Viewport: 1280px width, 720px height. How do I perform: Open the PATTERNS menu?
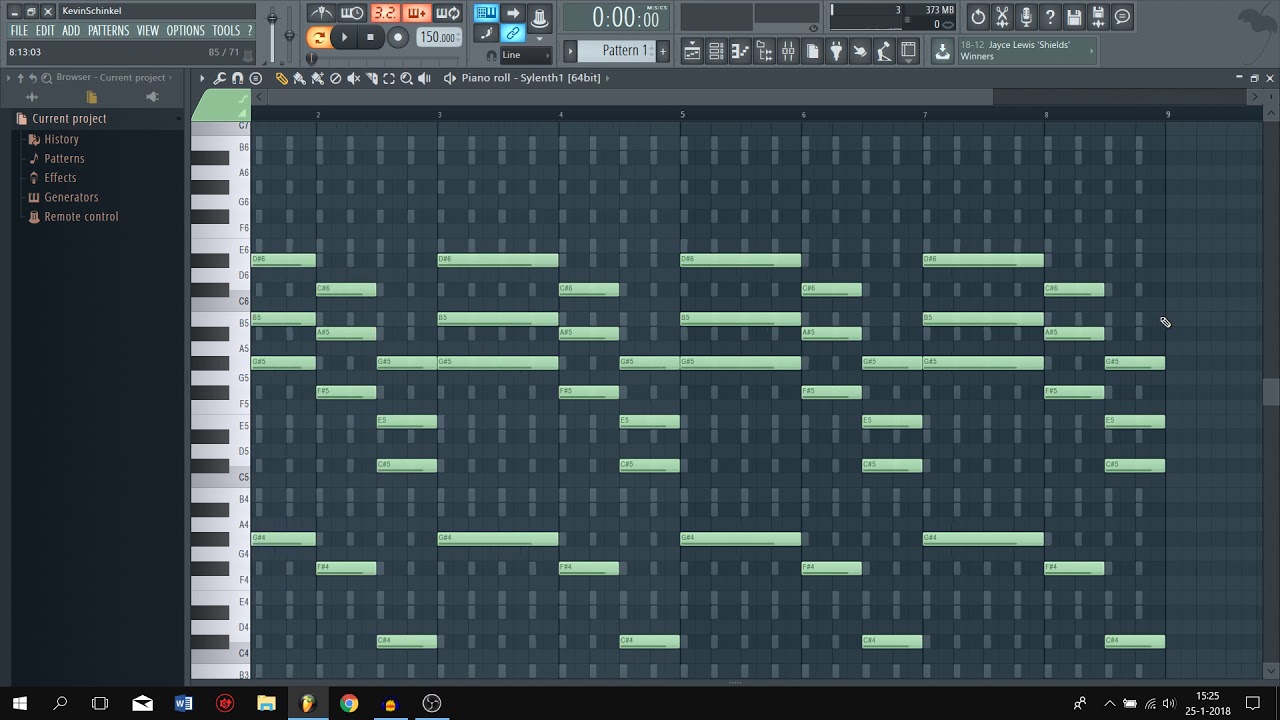(108, 31)
